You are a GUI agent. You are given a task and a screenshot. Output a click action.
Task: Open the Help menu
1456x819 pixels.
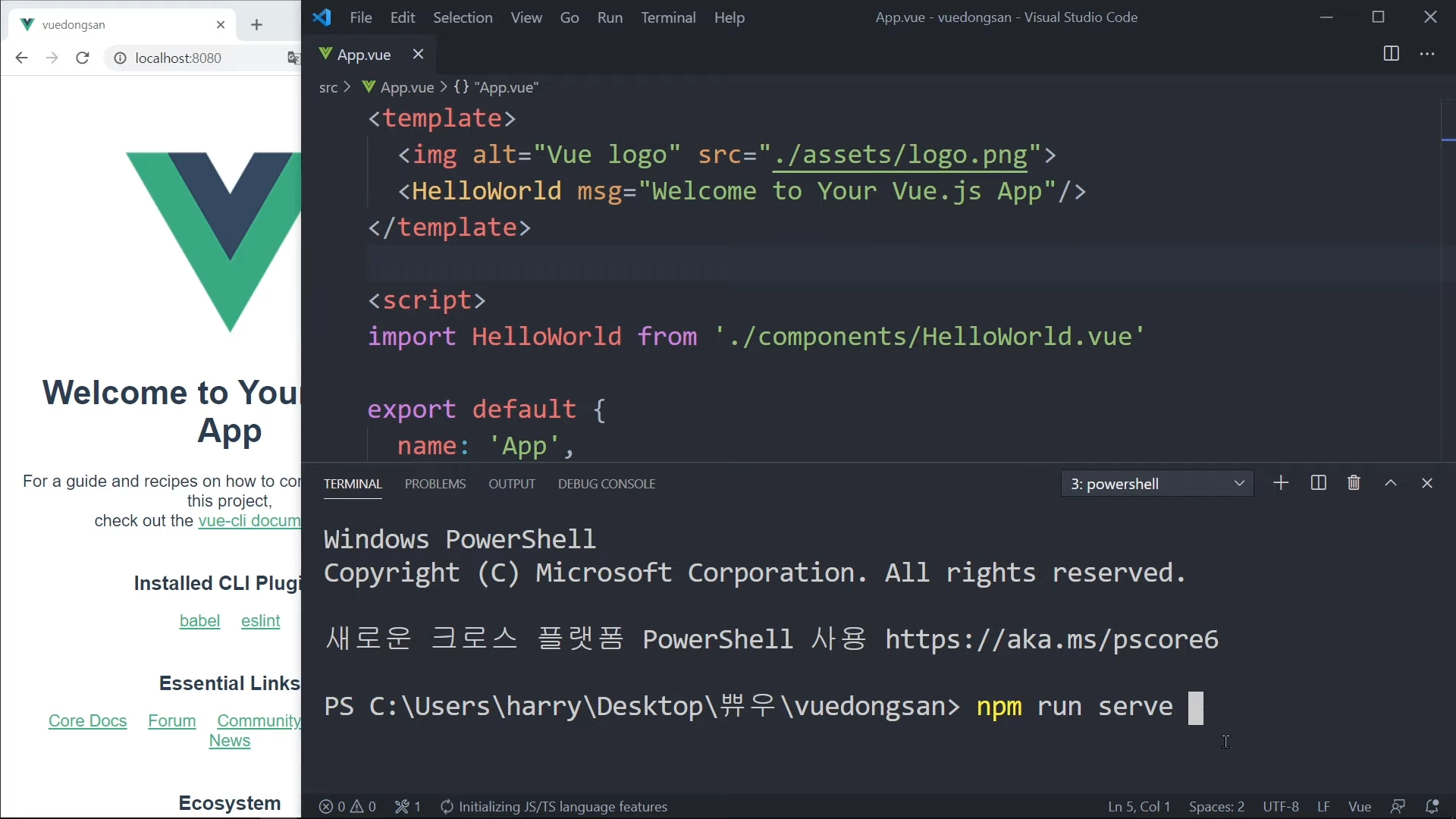click(730, 17)
